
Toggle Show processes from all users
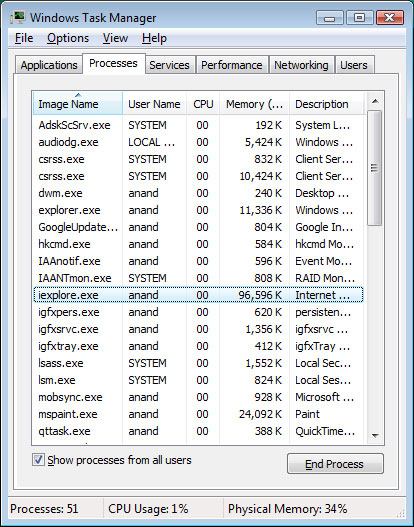click(38, 459)
